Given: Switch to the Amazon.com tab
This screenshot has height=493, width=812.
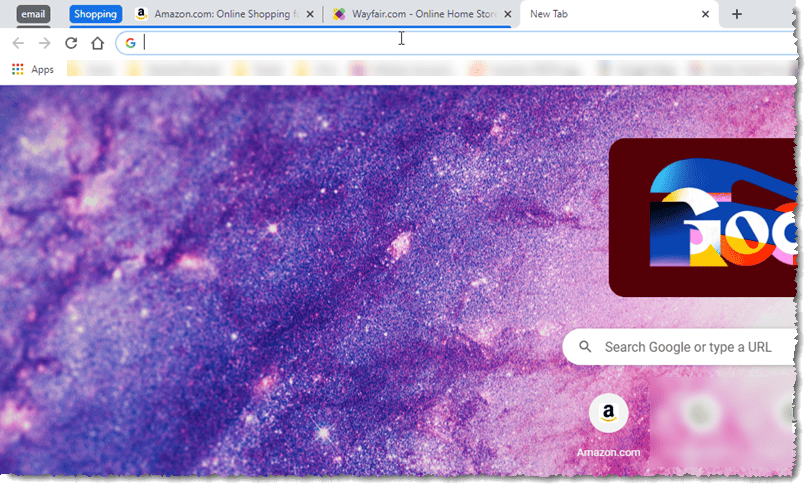Looking at the screenshot, I should pyautogui.click(x=225, y=14).
